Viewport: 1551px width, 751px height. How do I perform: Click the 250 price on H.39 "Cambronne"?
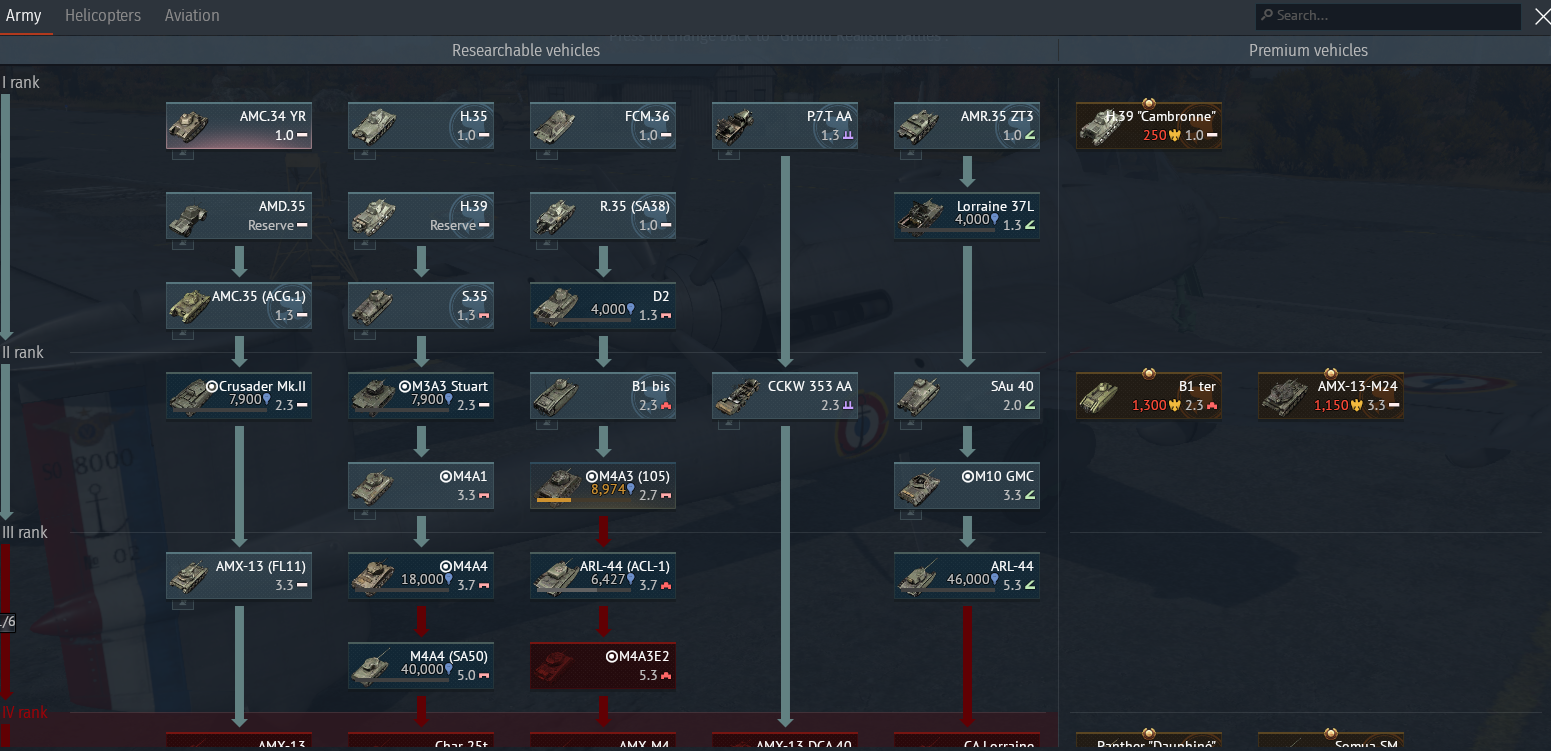coord(1155,135)
